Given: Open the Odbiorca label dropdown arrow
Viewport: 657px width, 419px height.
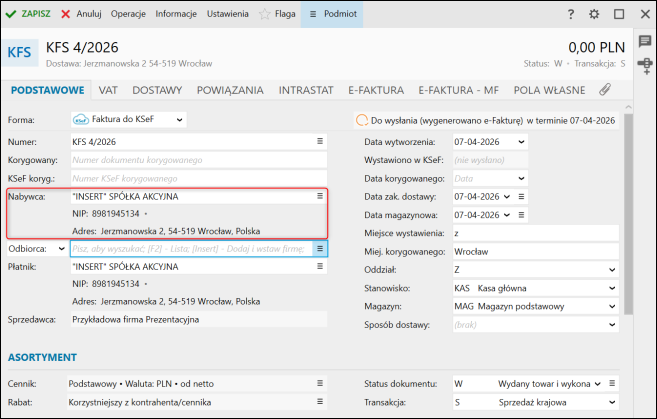Looking at the screenshot, I should point(58,248).
